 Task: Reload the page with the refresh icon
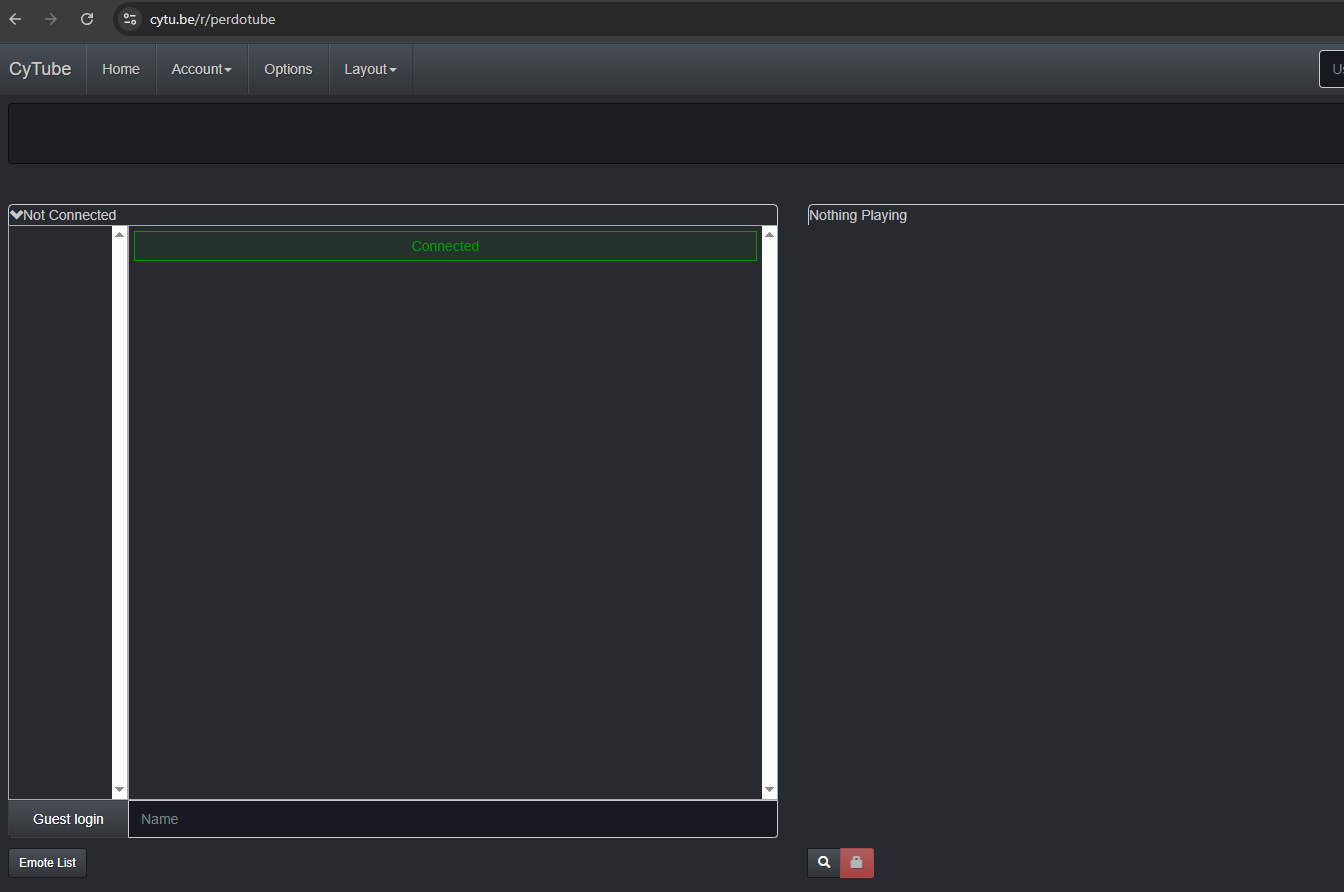pyautogui.click(x=87, y=19)
